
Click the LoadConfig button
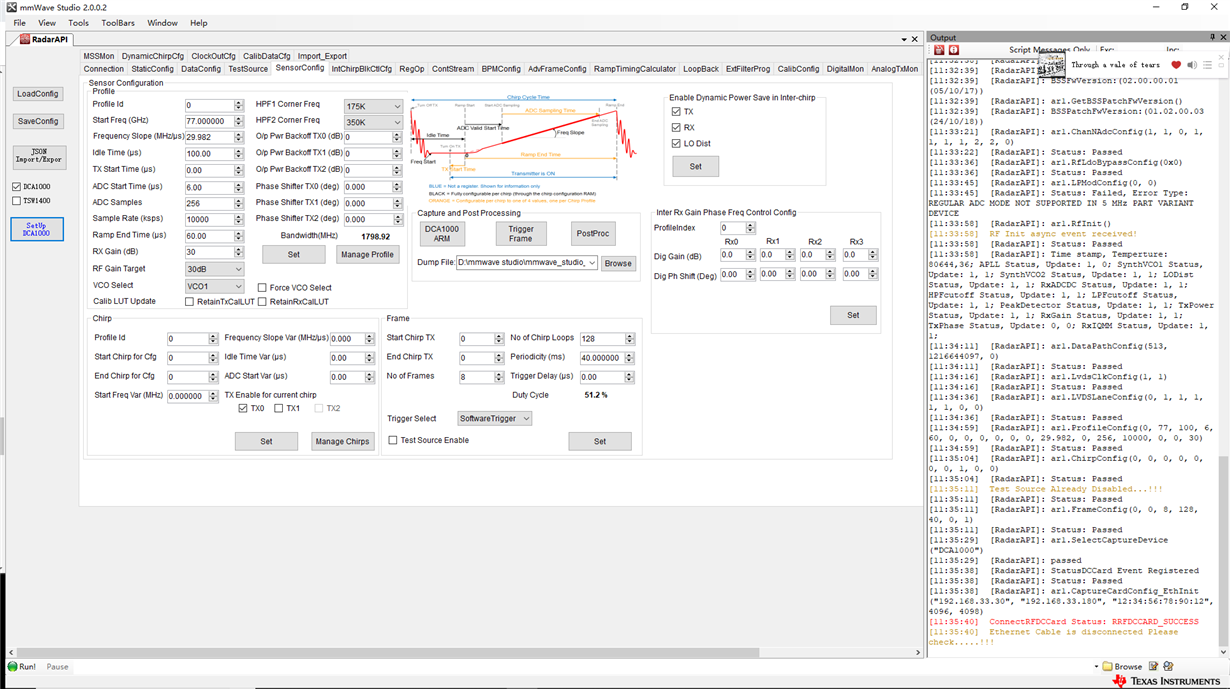pyautogui.click(x=38, y=94)
